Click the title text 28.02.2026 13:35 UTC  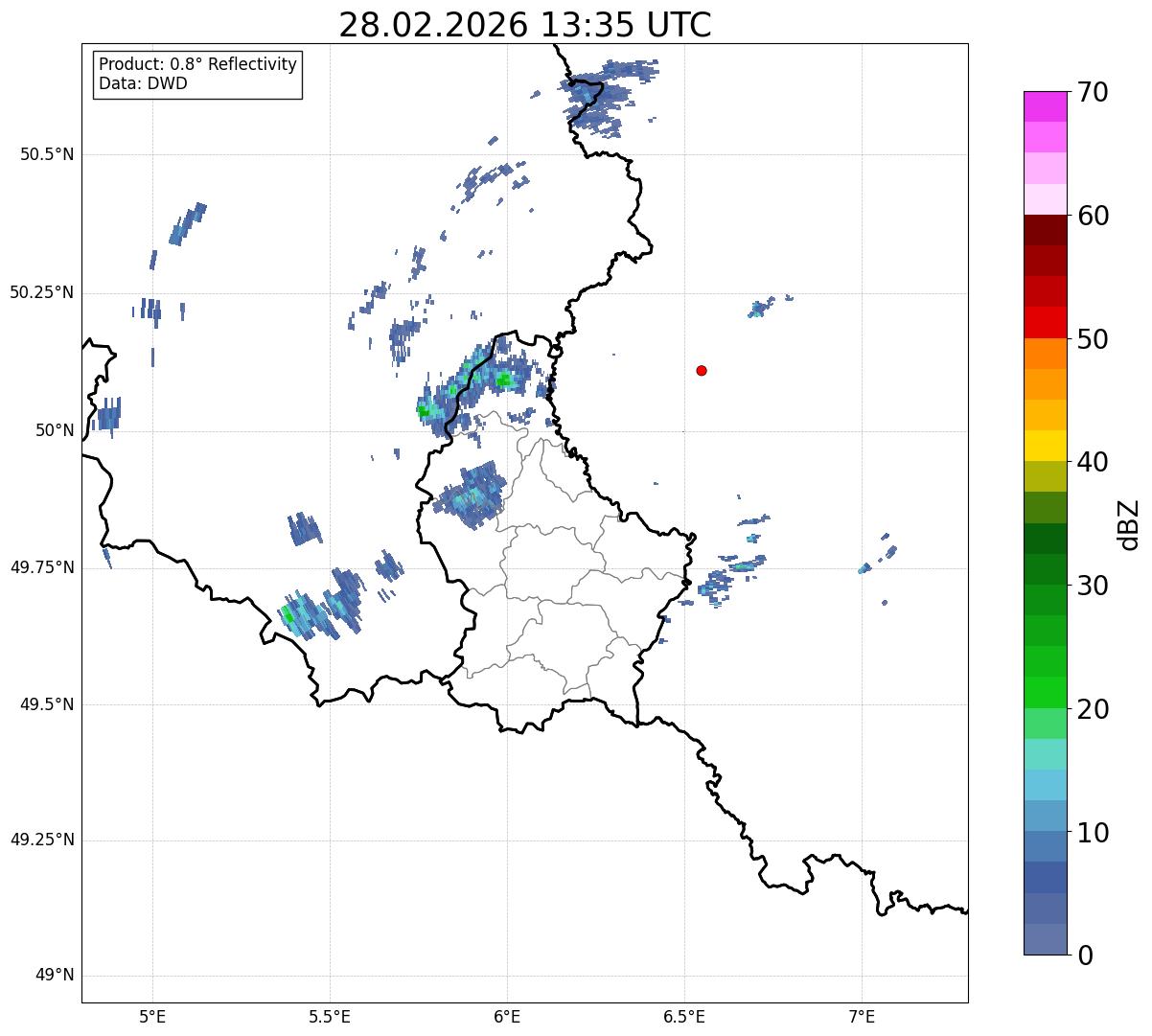tap(525, 25)
